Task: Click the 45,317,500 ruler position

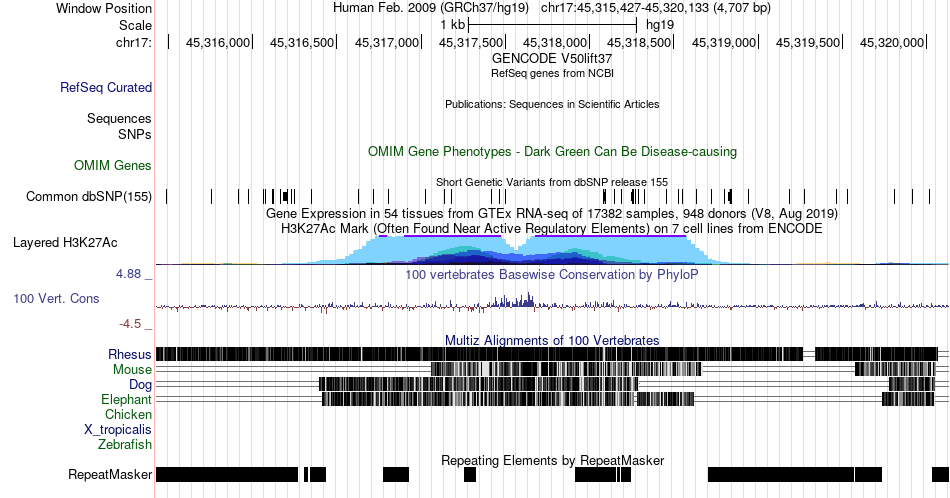Action: 471,42
